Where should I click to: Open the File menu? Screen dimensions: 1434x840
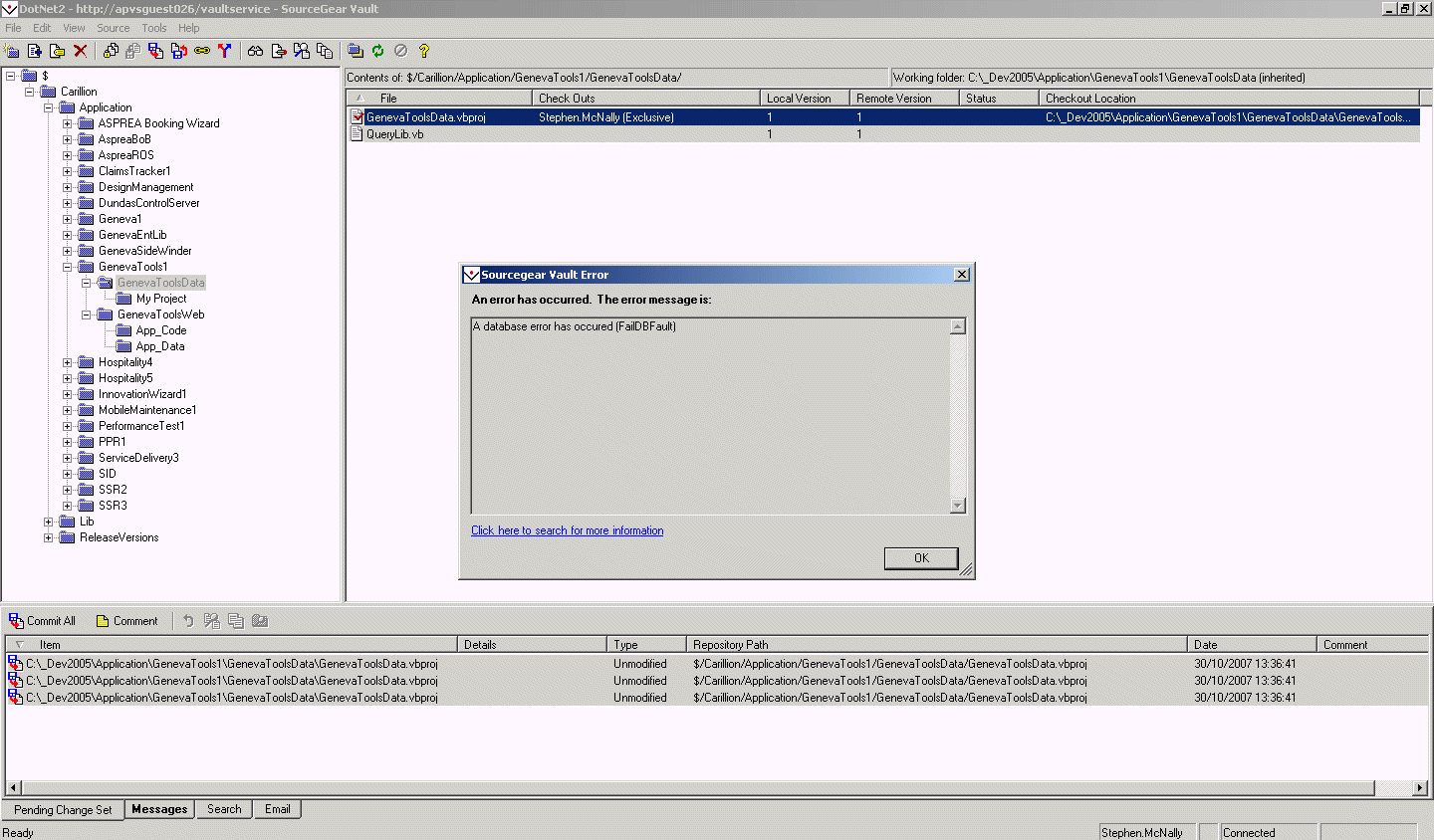(x=13, y=28)
